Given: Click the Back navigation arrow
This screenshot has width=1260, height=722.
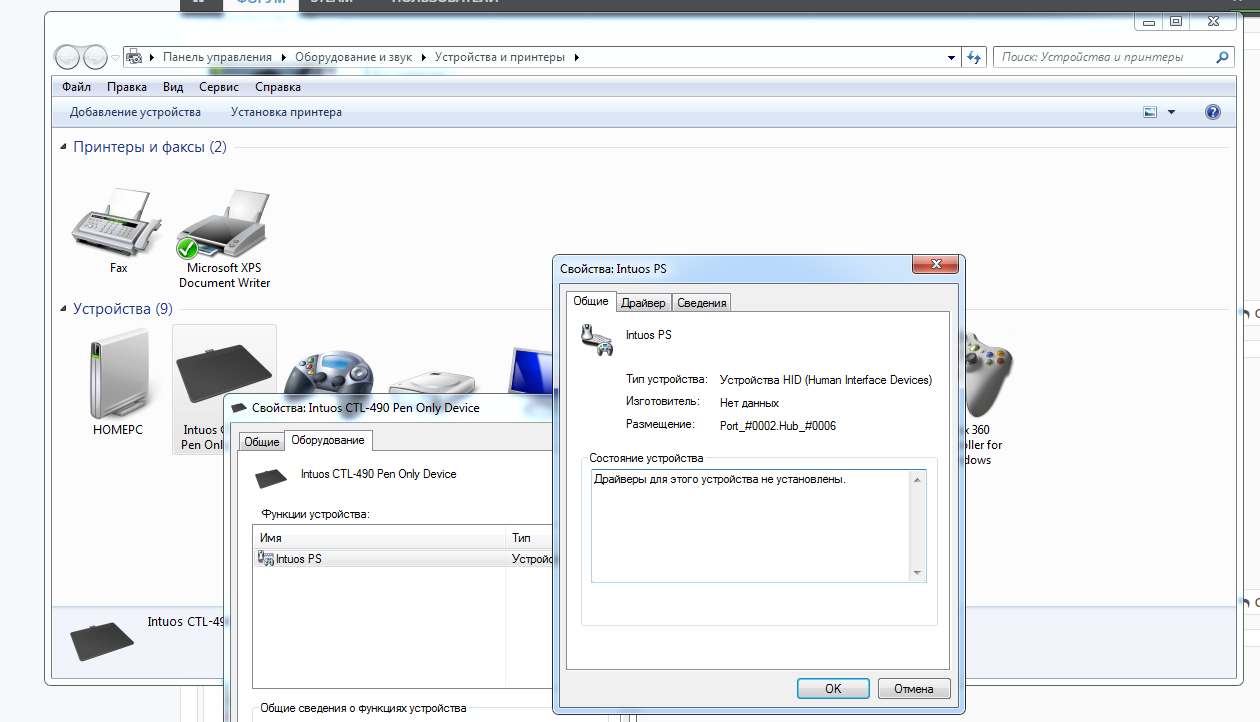Looking at the screenshot, I should [x=68, y=57].
